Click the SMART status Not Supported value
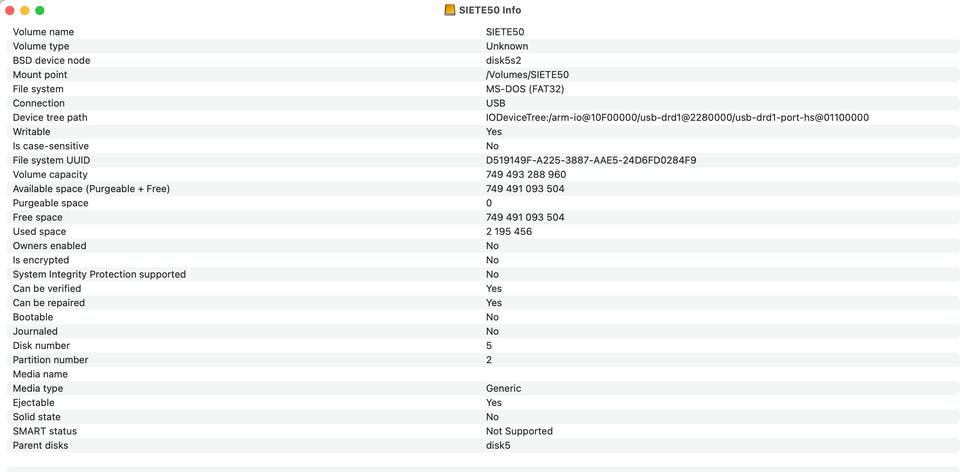 [x=519, y=431]
